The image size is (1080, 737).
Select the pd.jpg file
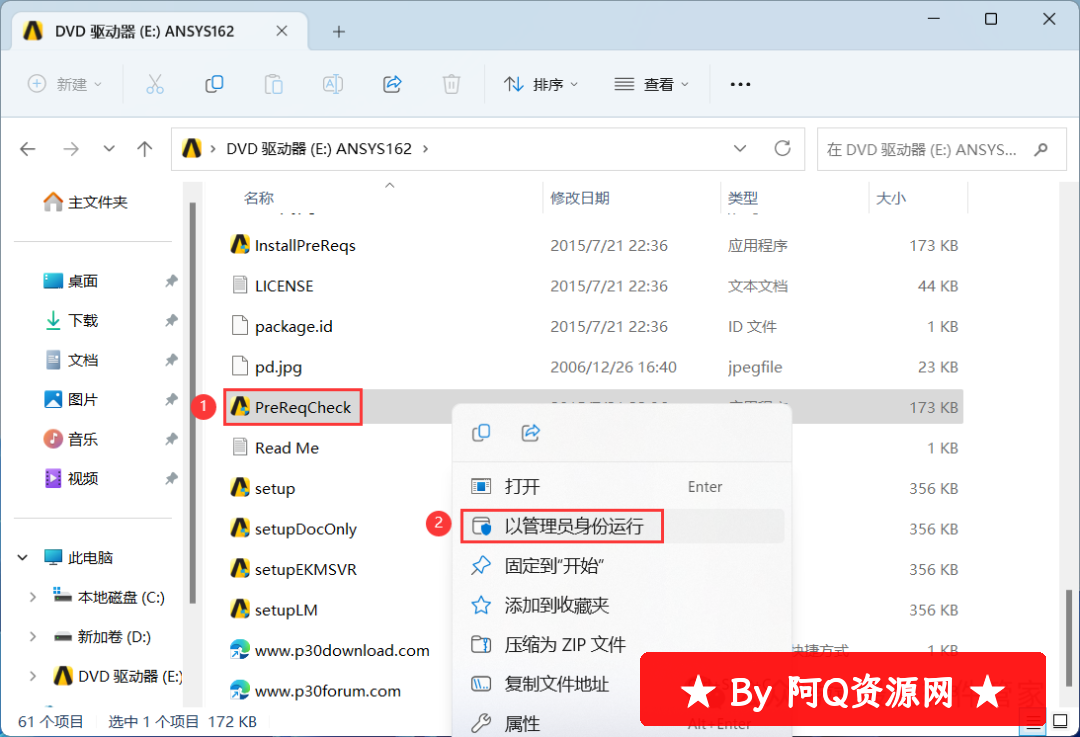(x=267, y=367)
